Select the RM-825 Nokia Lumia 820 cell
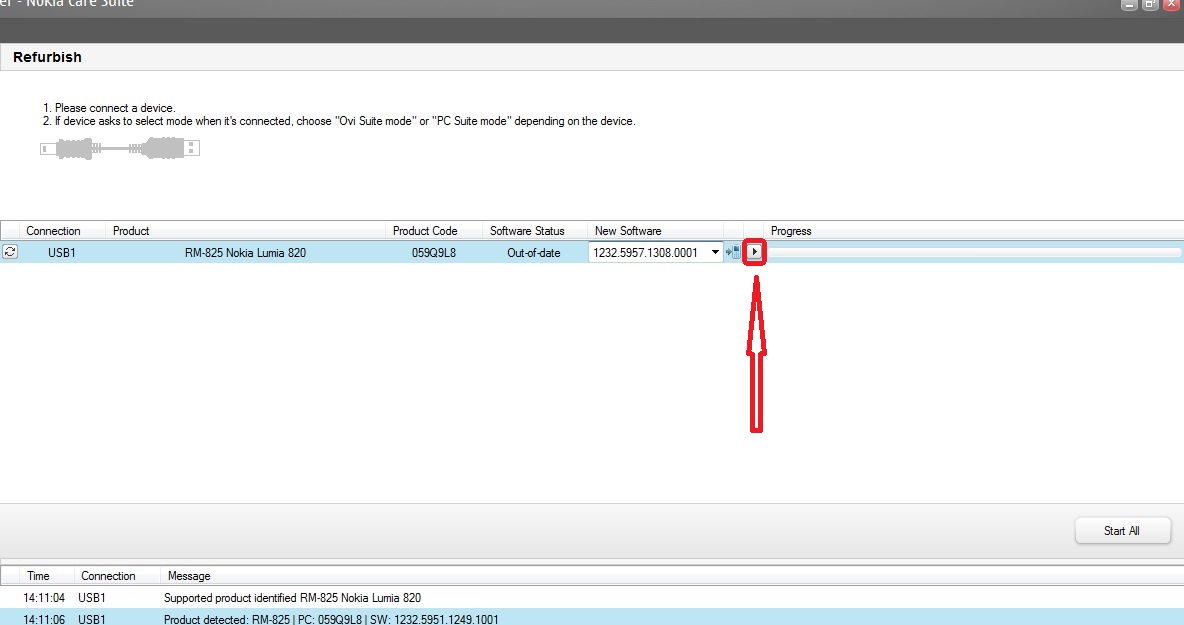This screenshot has height=625, width=1184. [245, 253]
